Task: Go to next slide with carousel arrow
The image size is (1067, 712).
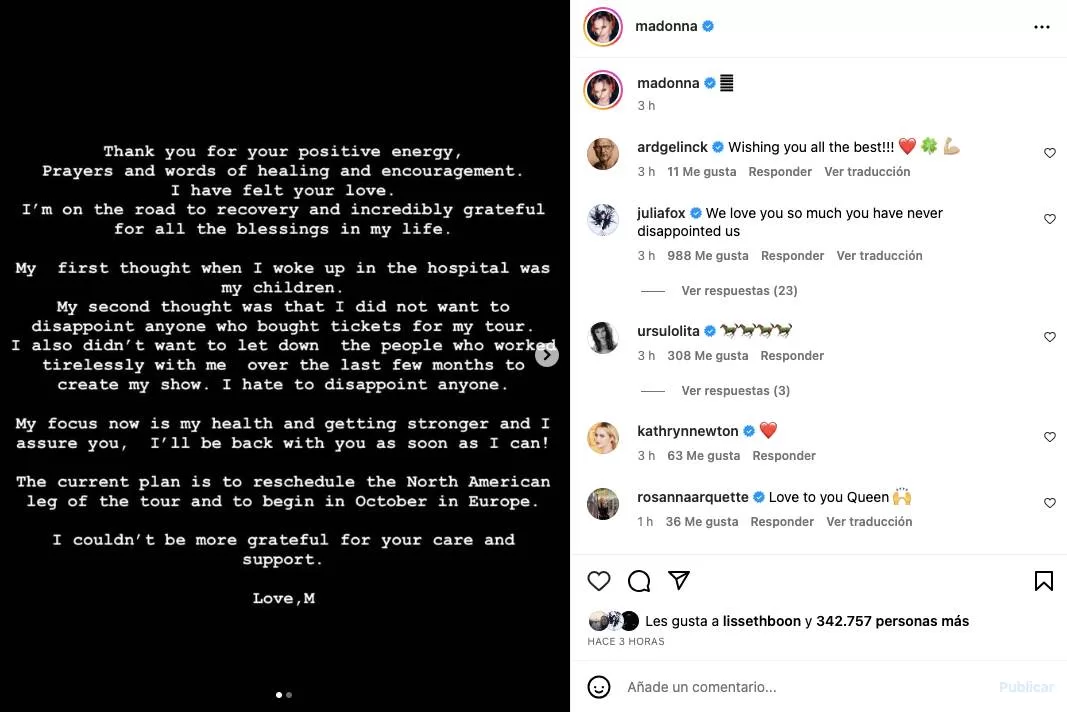Action: [x=546, y=354]
